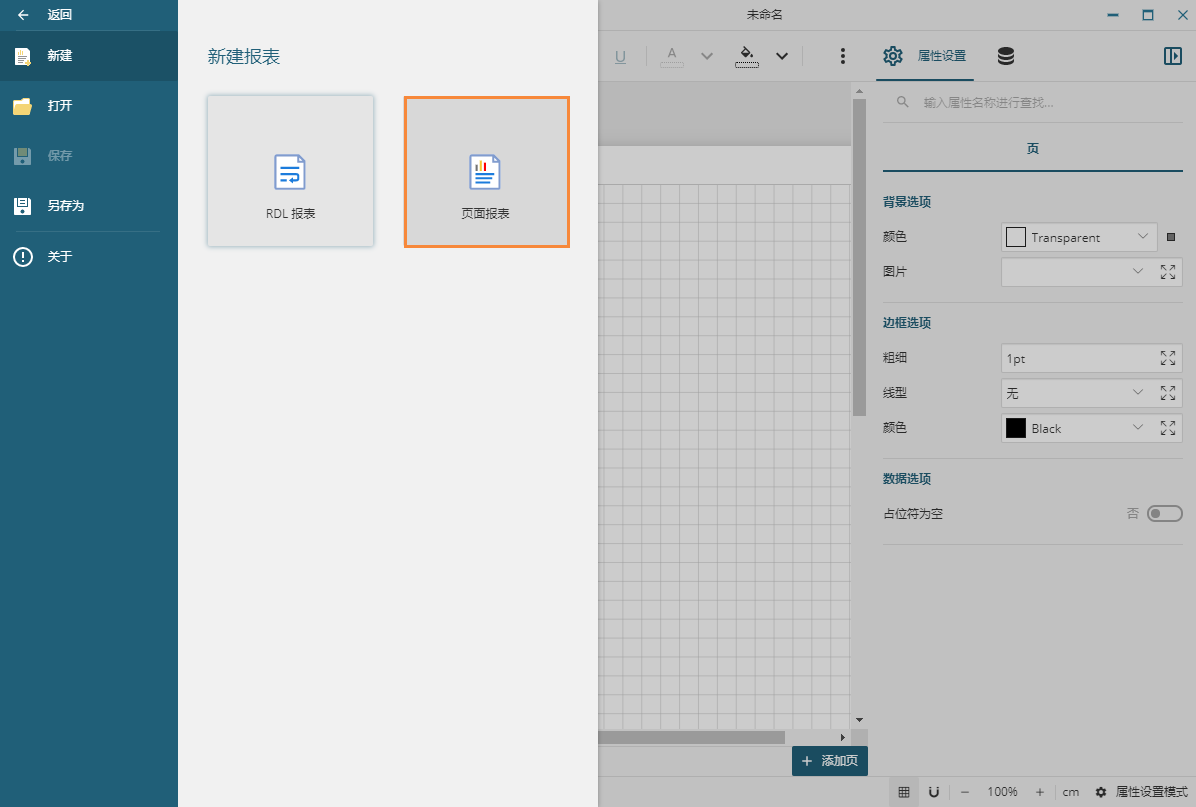Choose the 页面报表 page report template

(486, 171)
